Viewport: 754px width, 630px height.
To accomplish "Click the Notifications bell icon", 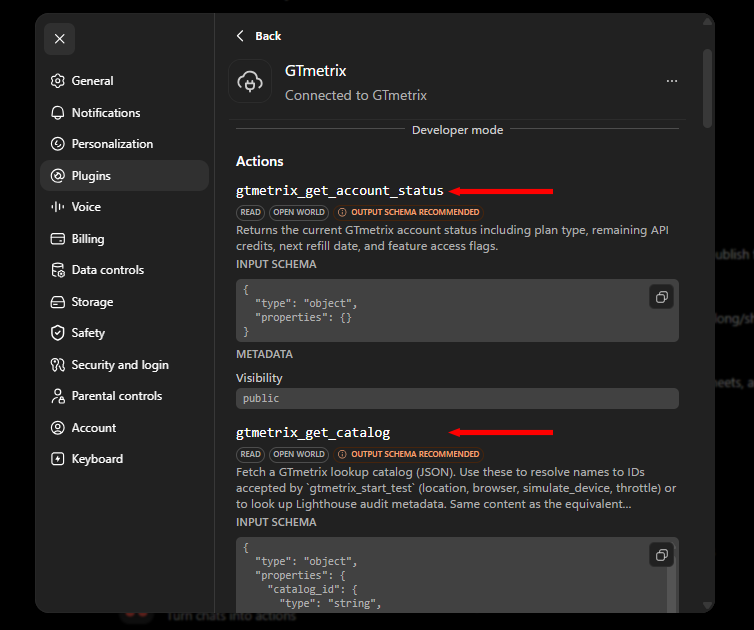I will (x=58, y=113).
